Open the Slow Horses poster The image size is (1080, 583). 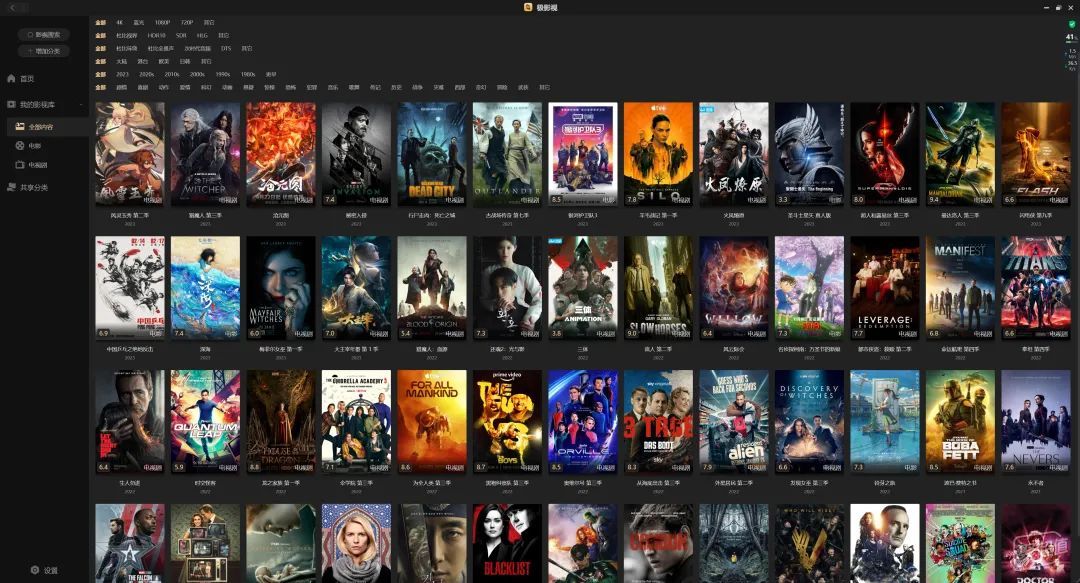[x=658, y=288]
